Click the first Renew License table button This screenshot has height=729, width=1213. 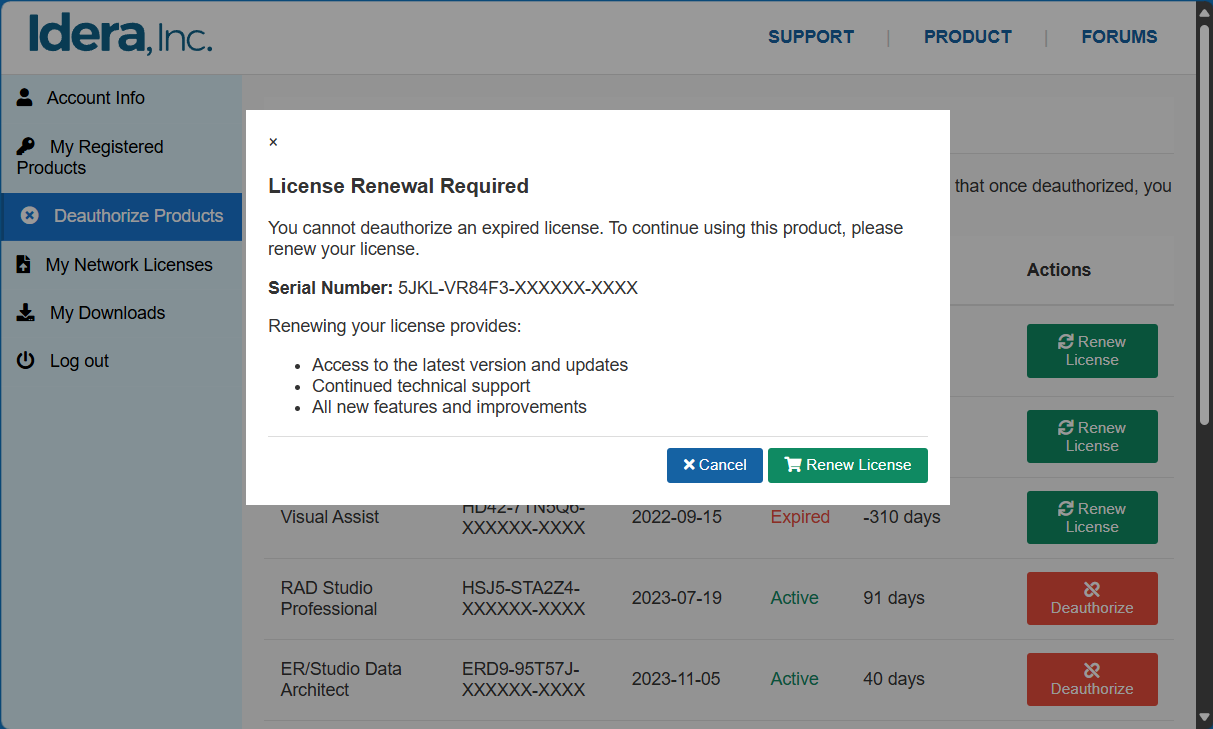pos(1092,351)
